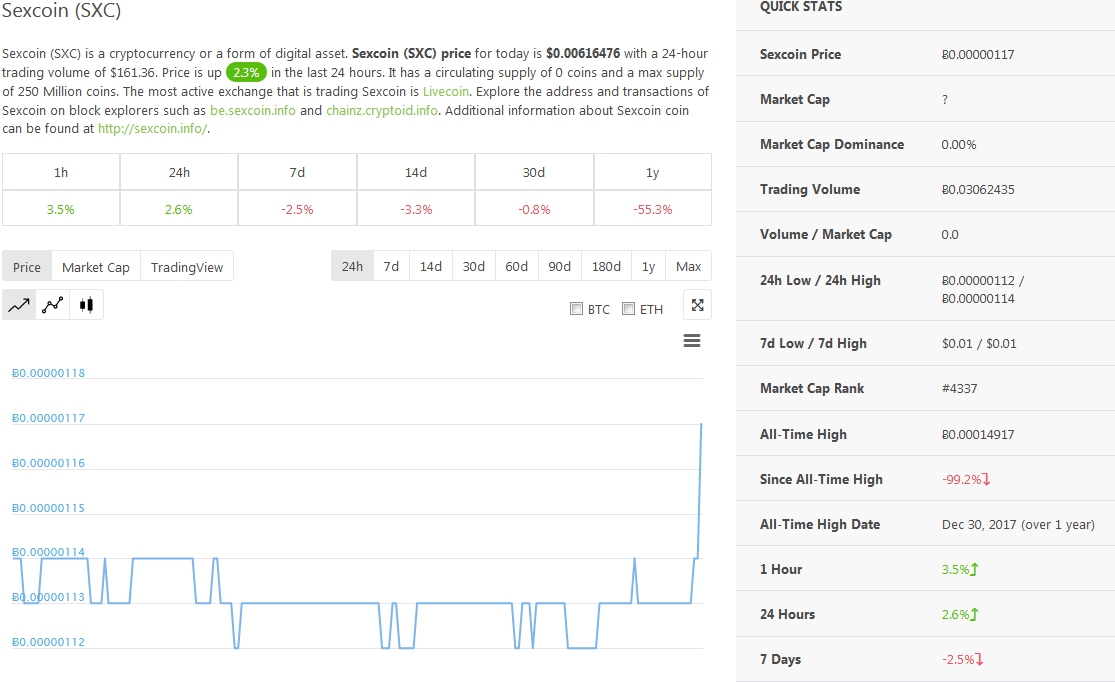Select the line chart view icon
1115x682 pixels.
click(x=19, y=305)
